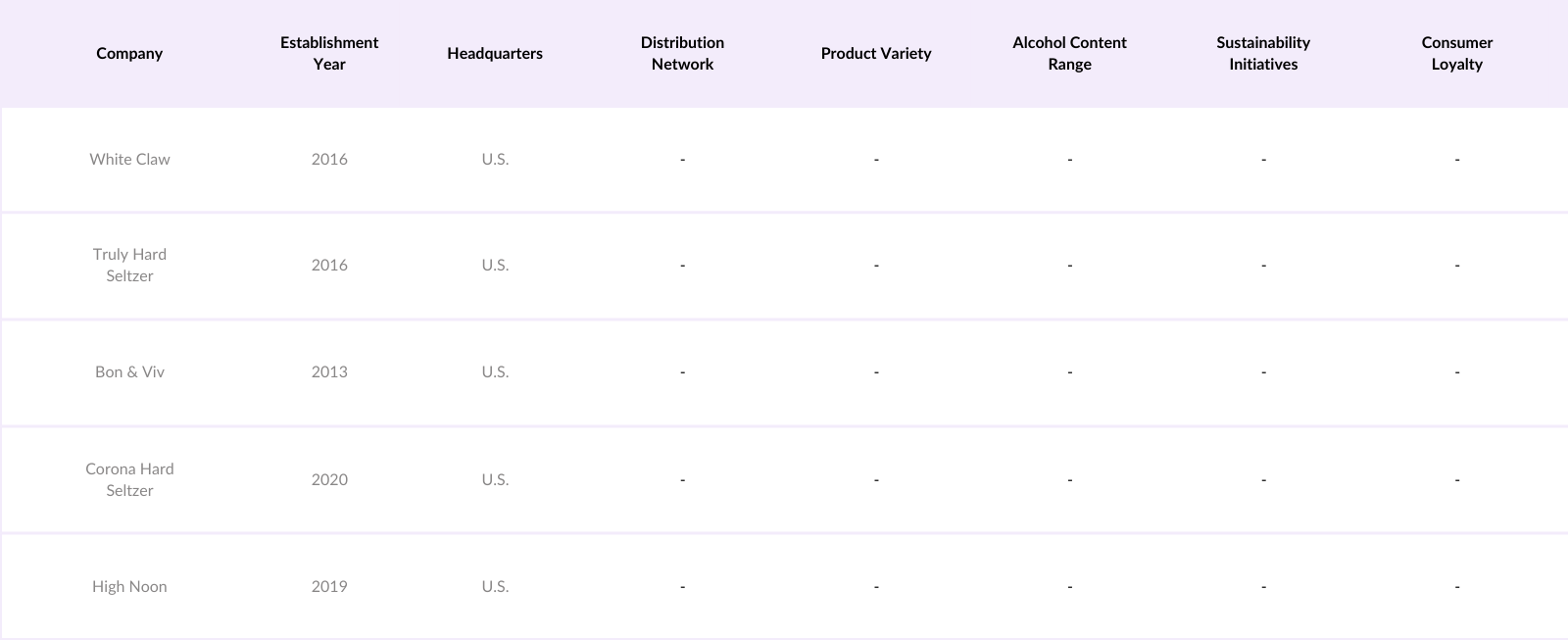Select the Establishment Year column header
The width and height of the screenshot is (1568, 640).
[329, 53]
